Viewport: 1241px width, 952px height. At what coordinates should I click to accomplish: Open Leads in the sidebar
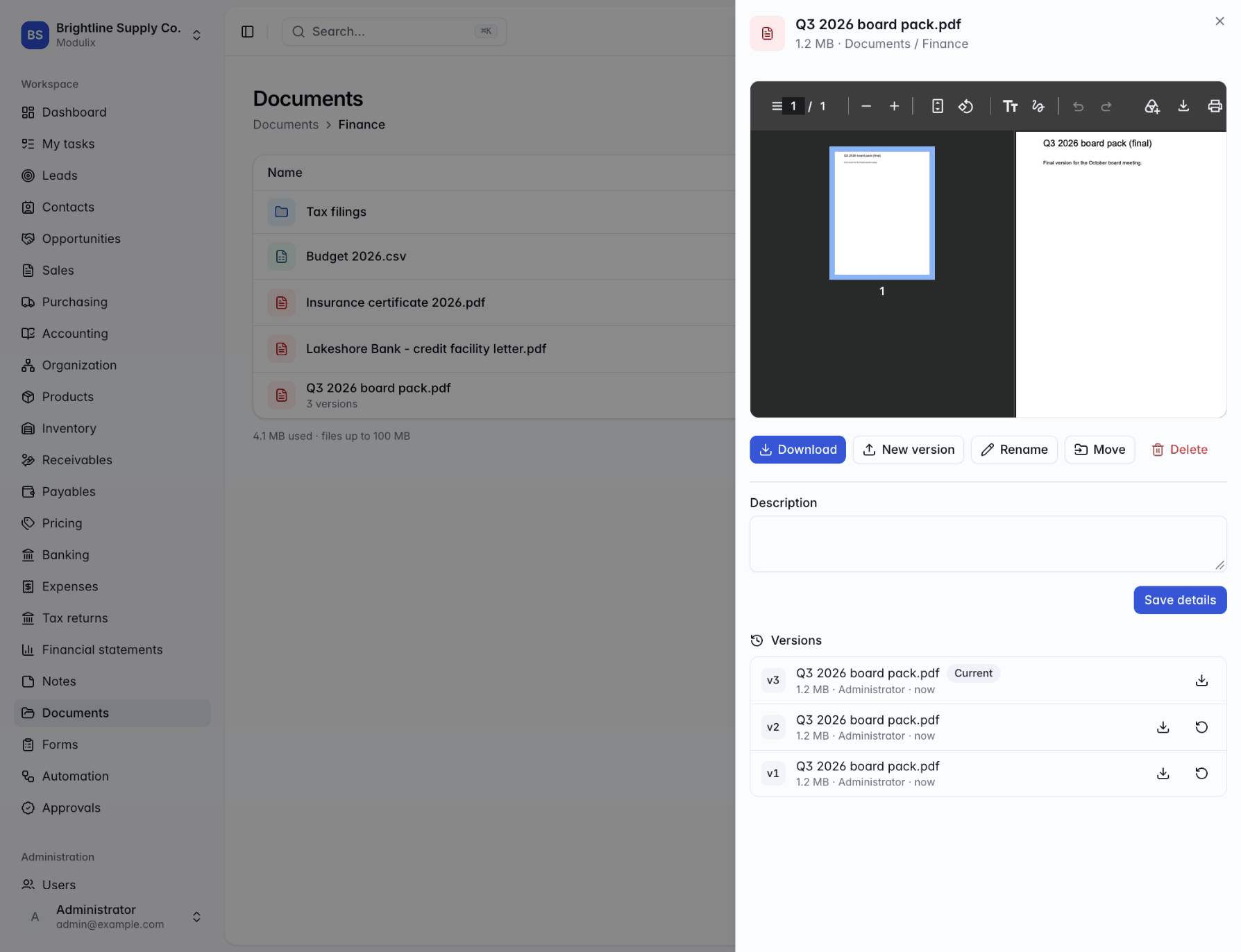pyautogui.click(x=112, y=176)
